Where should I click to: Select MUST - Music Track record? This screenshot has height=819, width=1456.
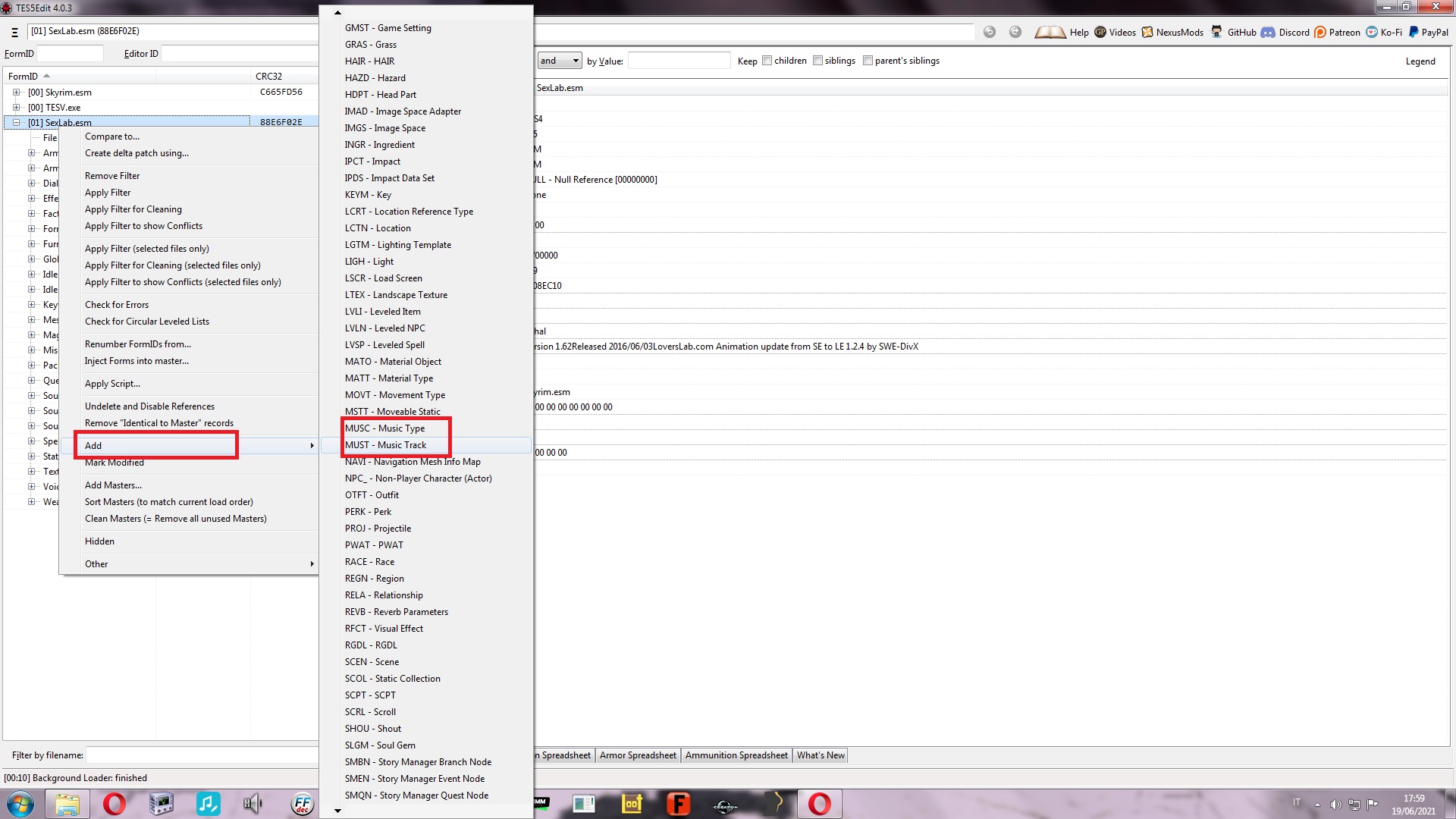click(x=385, y=445)
